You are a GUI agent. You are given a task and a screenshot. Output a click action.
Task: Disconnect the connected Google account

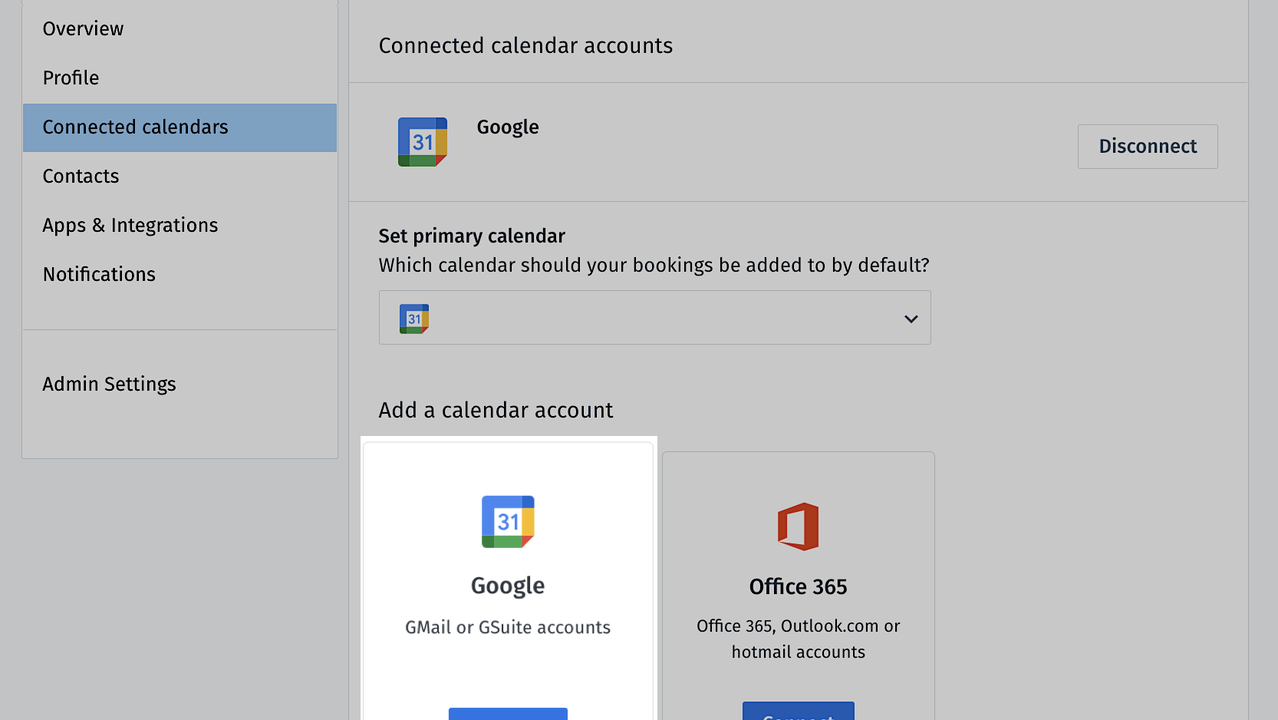[1146, 146]
